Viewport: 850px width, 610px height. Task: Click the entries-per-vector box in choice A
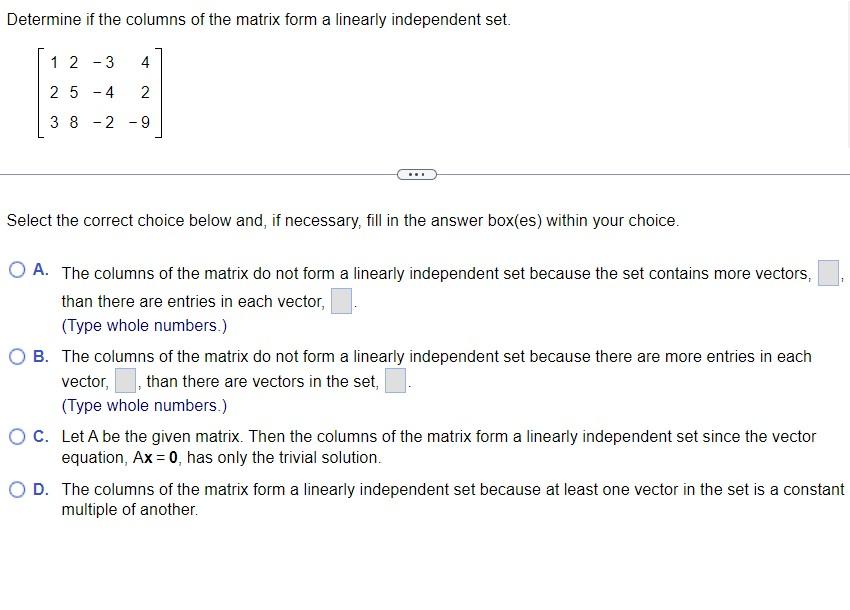tap(340, 299)
